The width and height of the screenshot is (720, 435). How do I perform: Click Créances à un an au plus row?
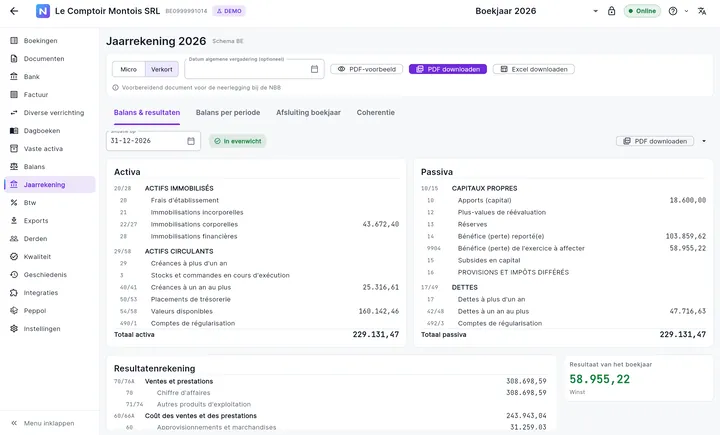coord(256,287)
